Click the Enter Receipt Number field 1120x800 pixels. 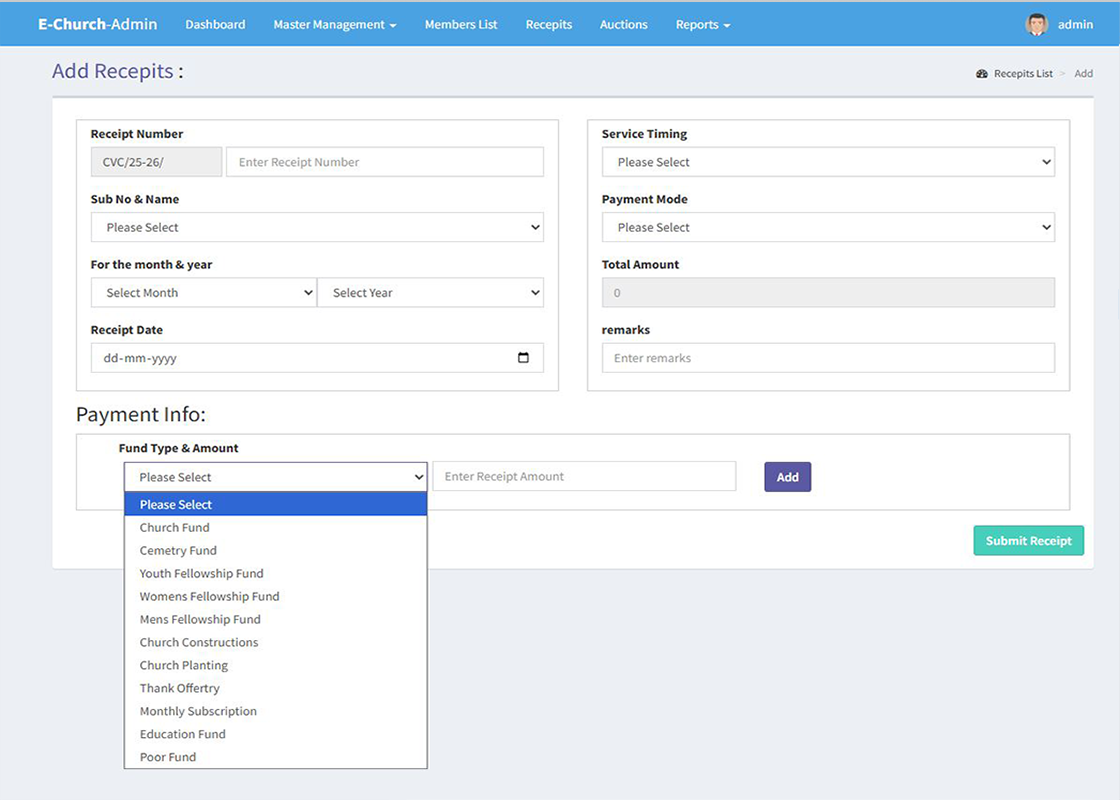[385, 162]
